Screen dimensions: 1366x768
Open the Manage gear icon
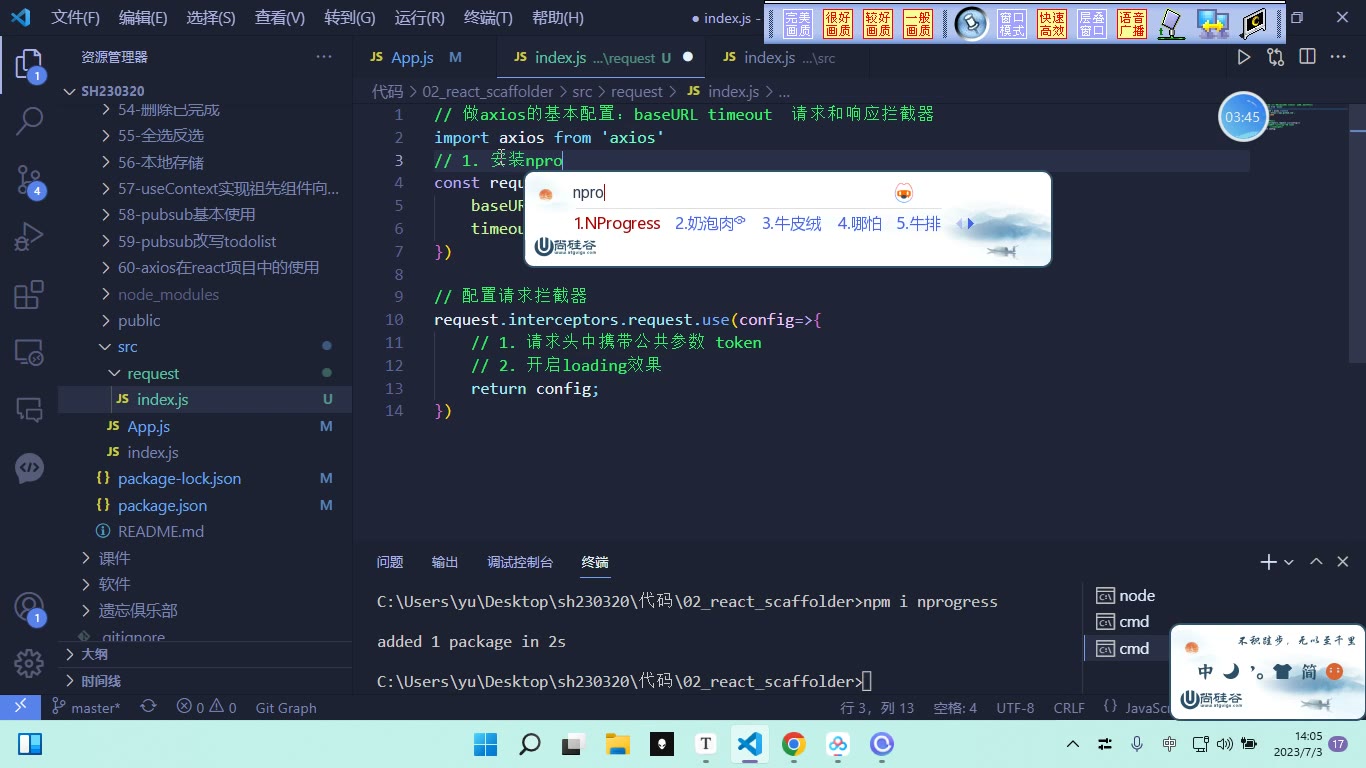(29, 663)
